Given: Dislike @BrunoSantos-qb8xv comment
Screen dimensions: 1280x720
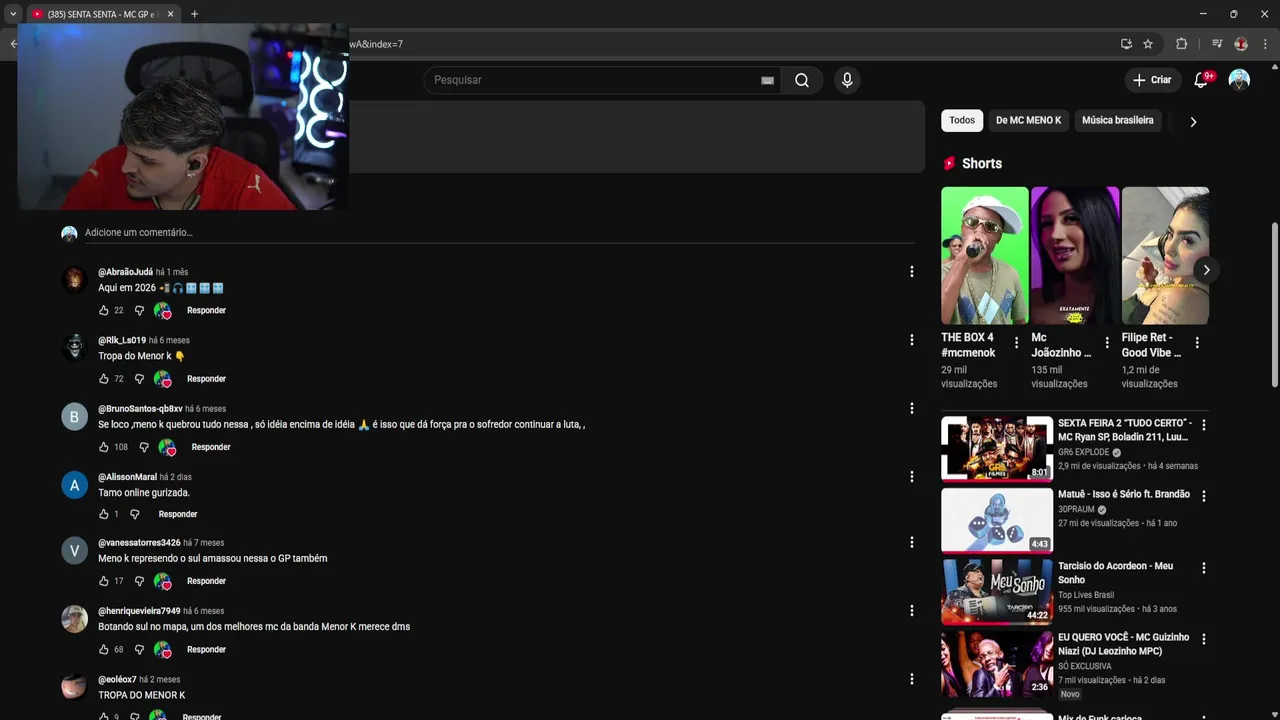Looking at the screenshot, I should (x=144, y=447).
